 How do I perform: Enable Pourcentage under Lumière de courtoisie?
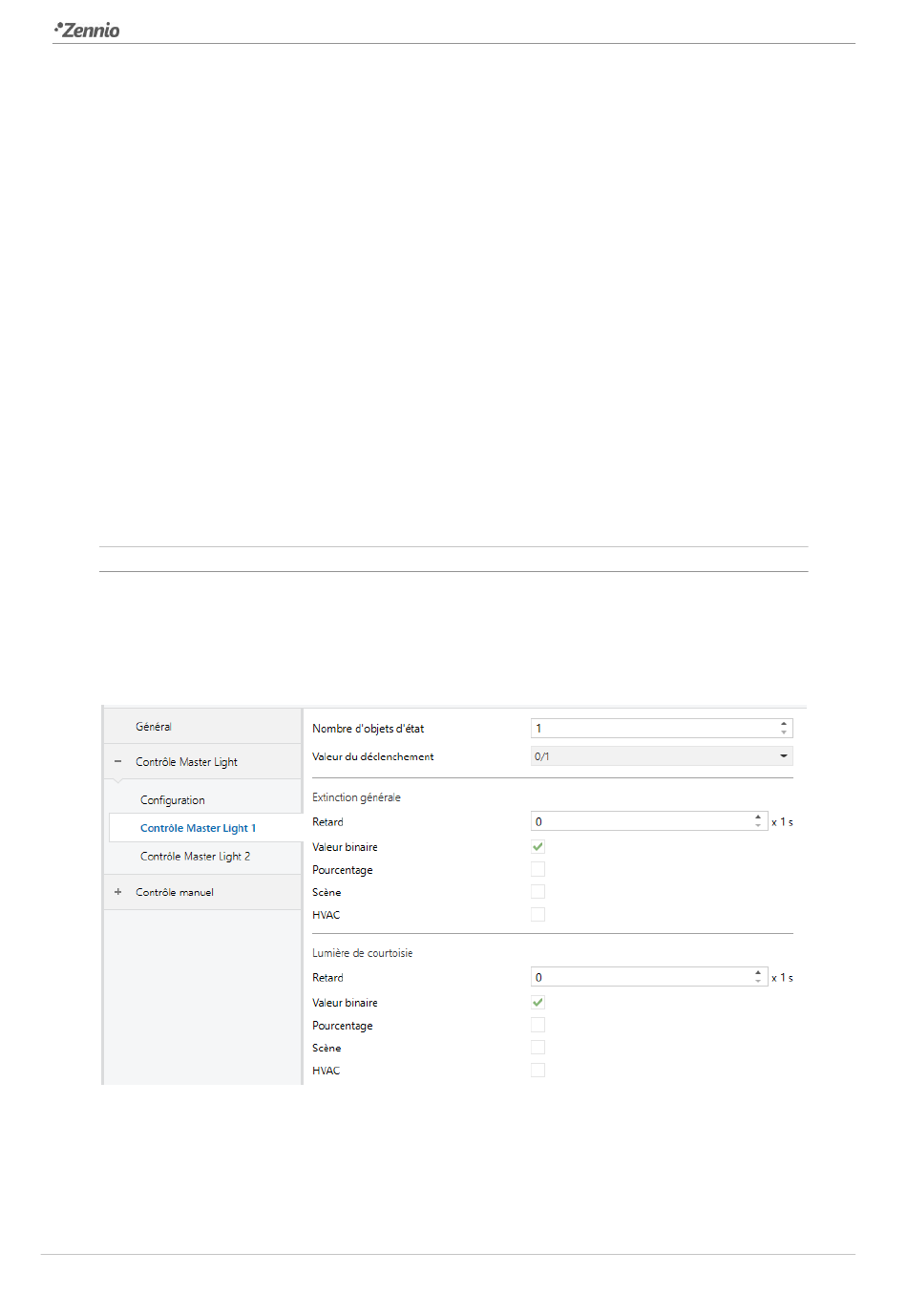coord(538,1025)
